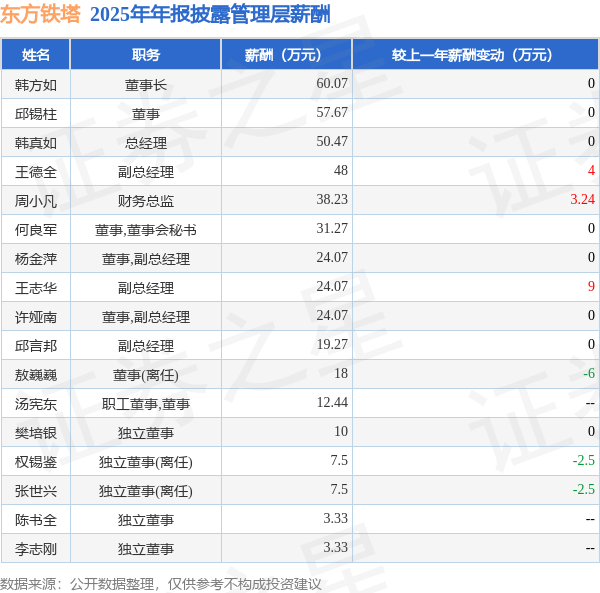The image size is (600, 593).
Task: Click the 较上一年薪酬变动（万元）column header
Action: (476, 55)
